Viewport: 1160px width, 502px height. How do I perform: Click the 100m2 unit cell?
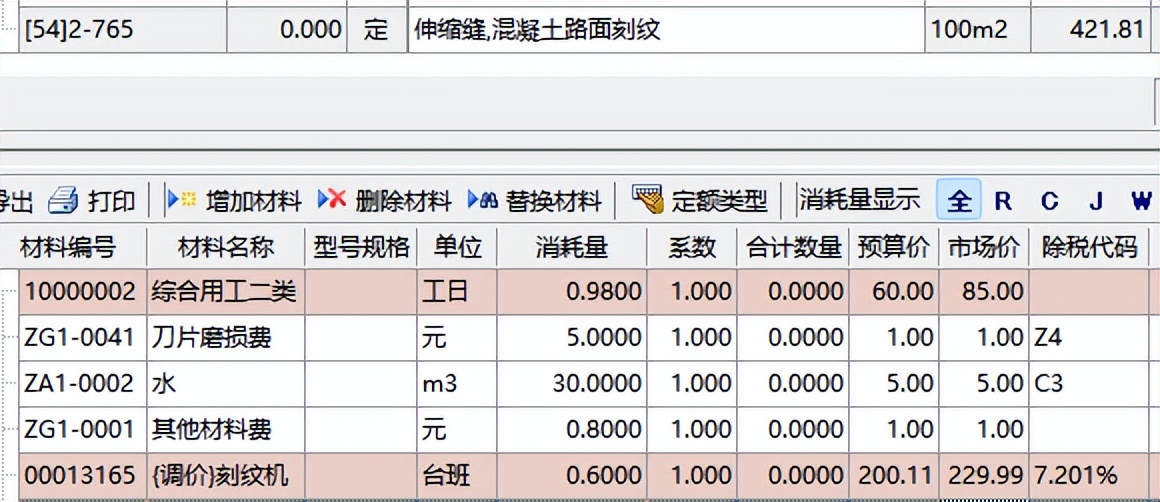tap(978, 30)
